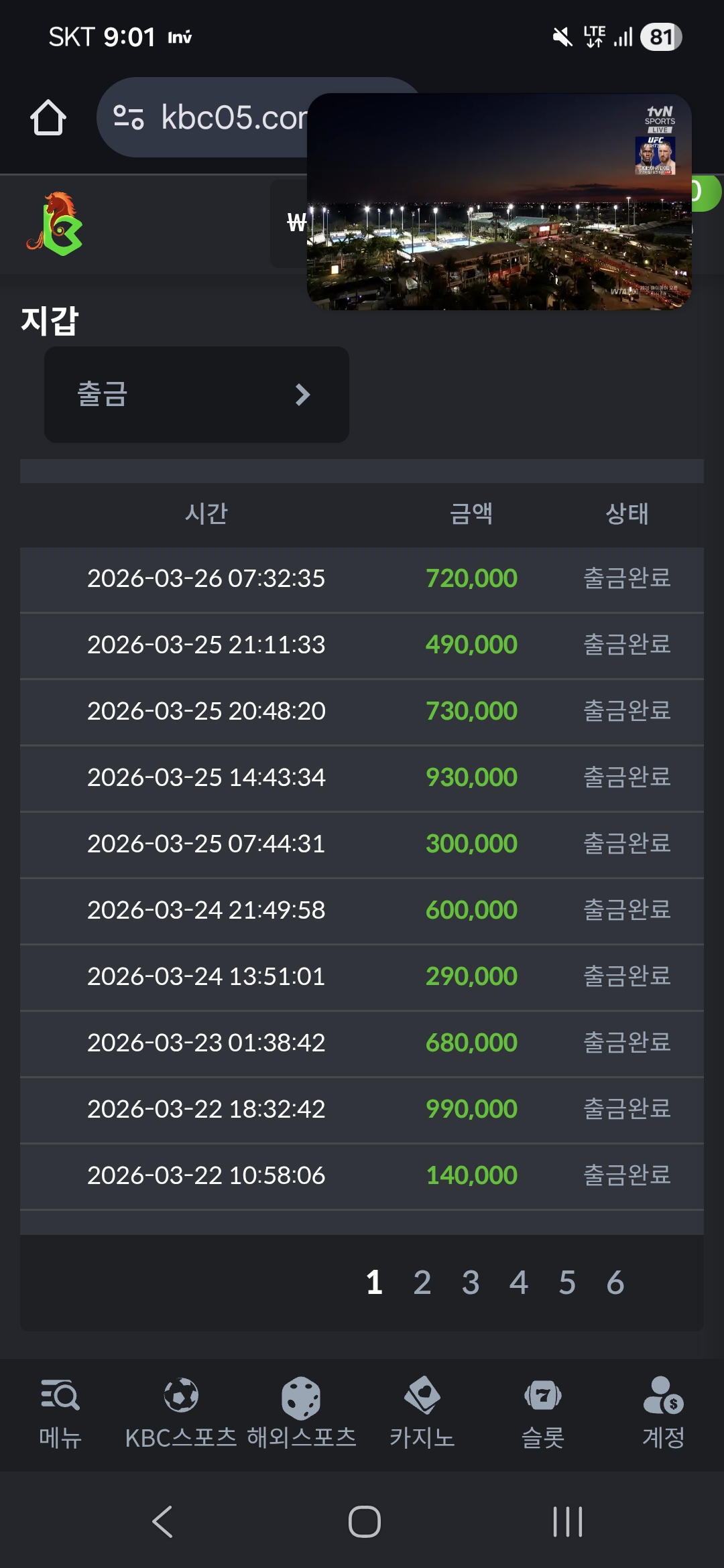Go to page 3 of withdrawals

click(x=471, y=1283)
